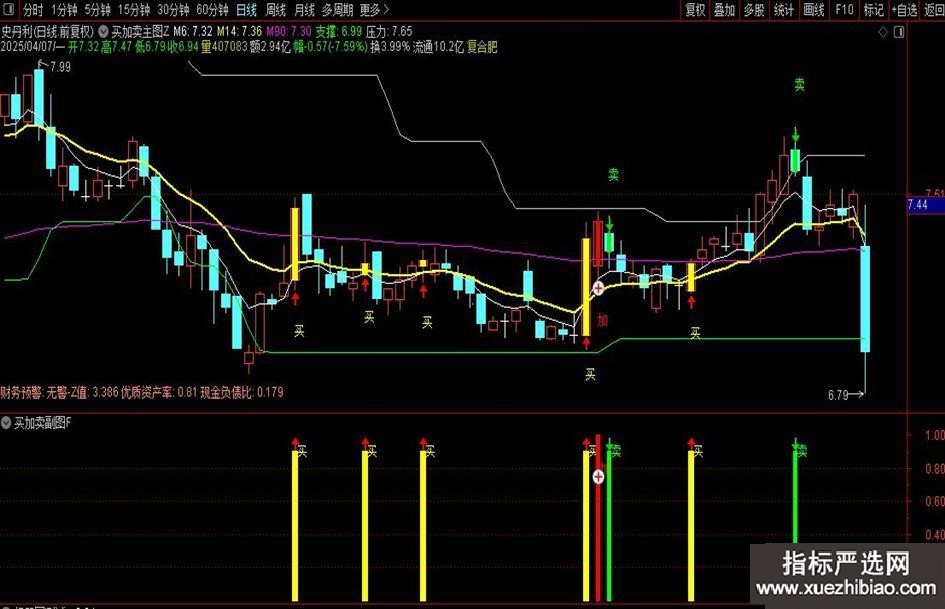Click the date 2025/04/07 in info line
Viewport: 945px width, 609px height.
(x=28, y=47)
